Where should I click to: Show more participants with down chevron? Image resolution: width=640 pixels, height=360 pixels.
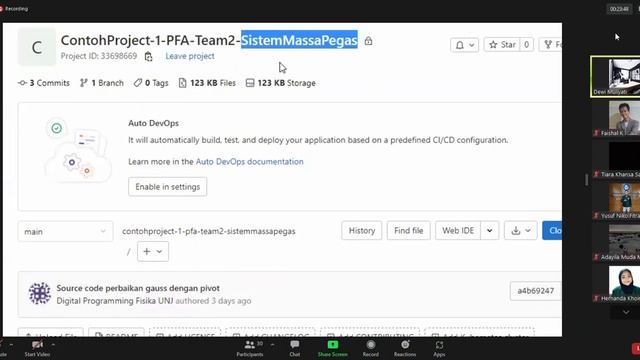(626, 312)
